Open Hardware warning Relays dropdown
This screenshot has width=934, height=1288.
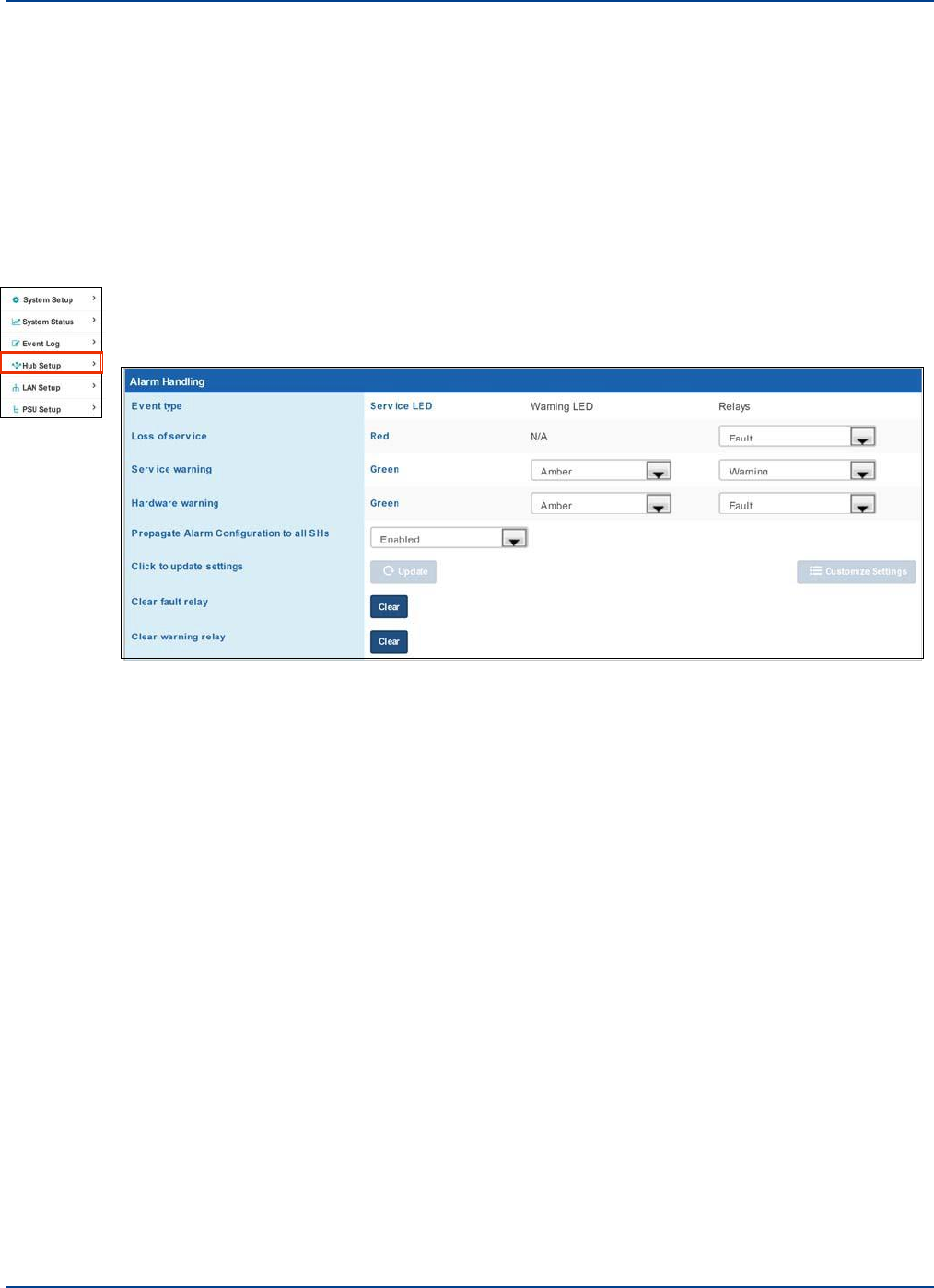(x=797, y=504)
